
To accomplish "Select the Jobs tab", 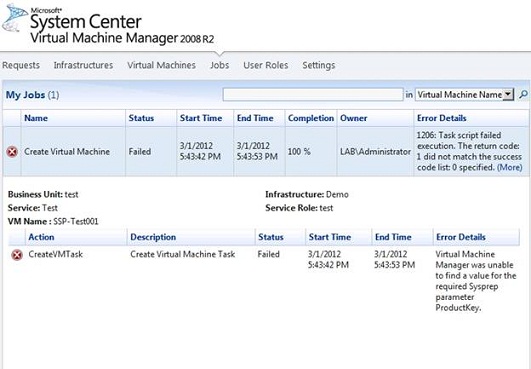I will [219, 65].
